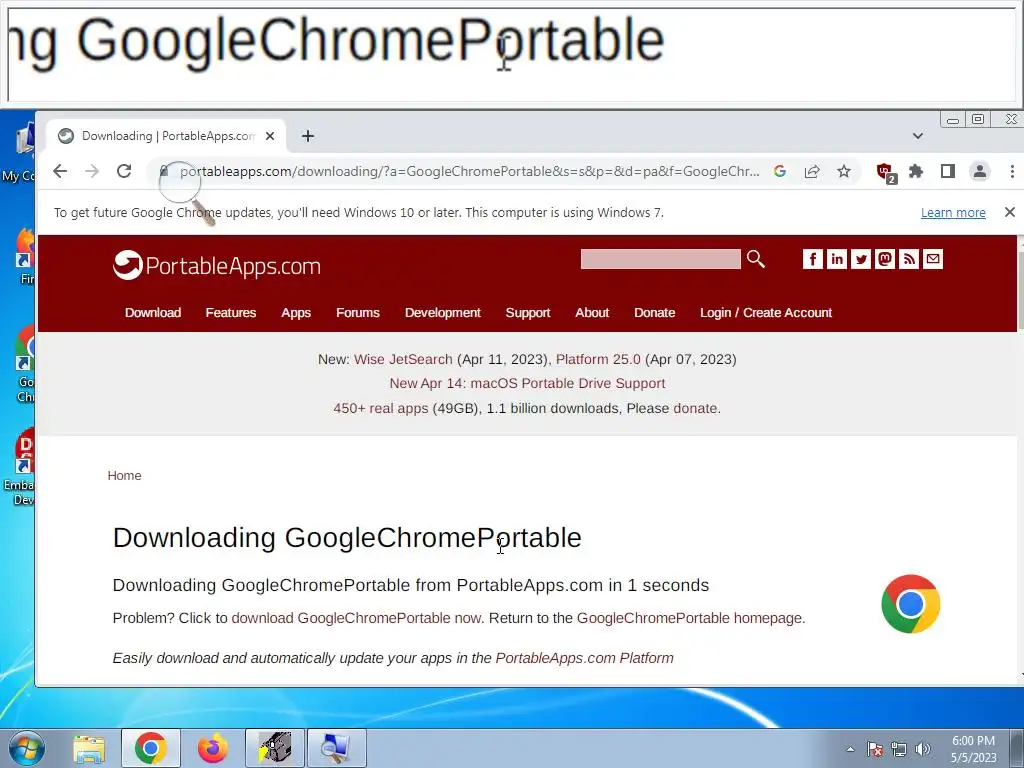Open the Platform 25.0 link

[598, 359]
